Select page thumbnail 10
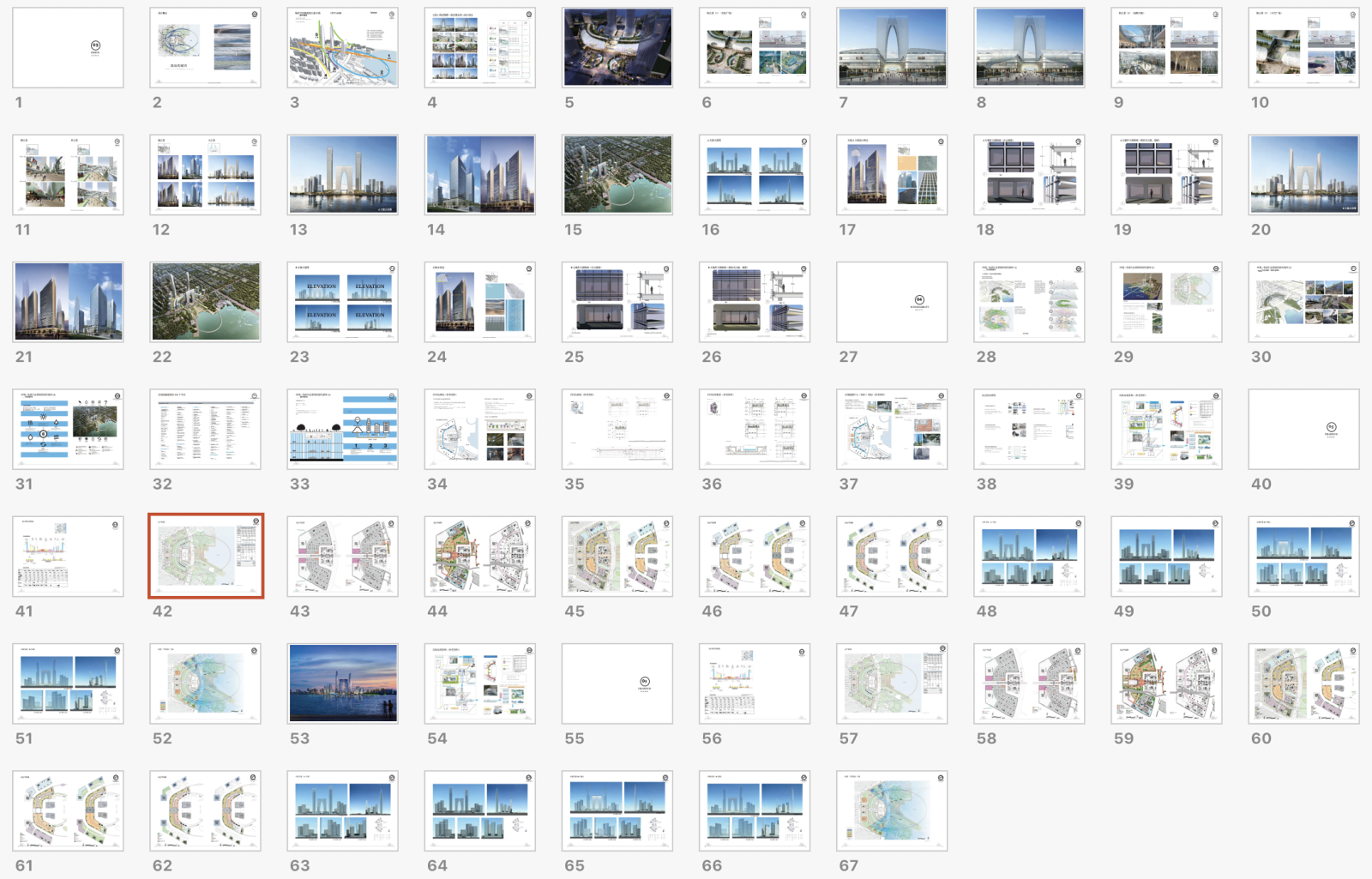The height and width of the screenshot is (879, 1372). 1303,47
